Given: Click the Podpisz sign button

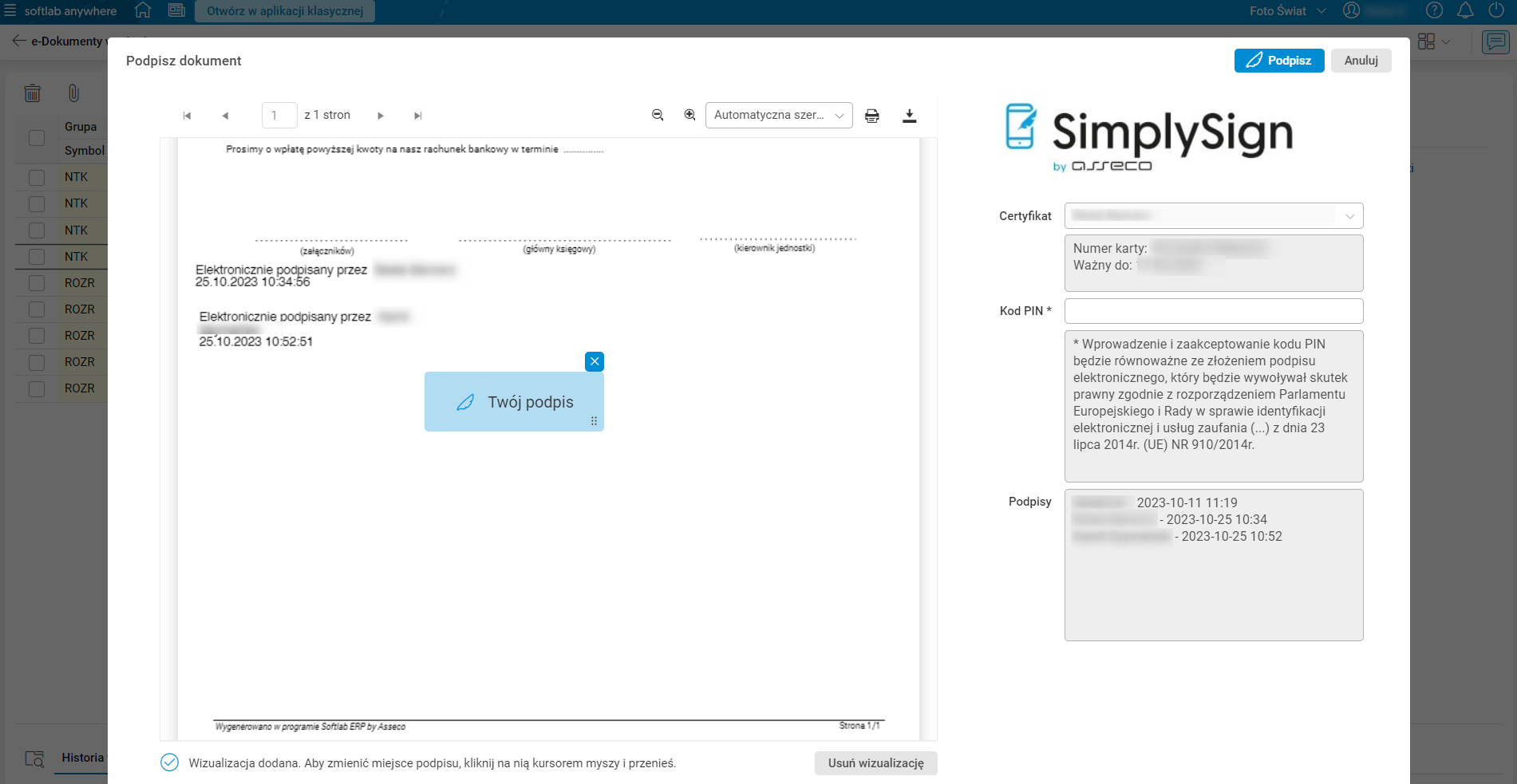Looking at the screenshot, I should click(x=1279, y=61).
